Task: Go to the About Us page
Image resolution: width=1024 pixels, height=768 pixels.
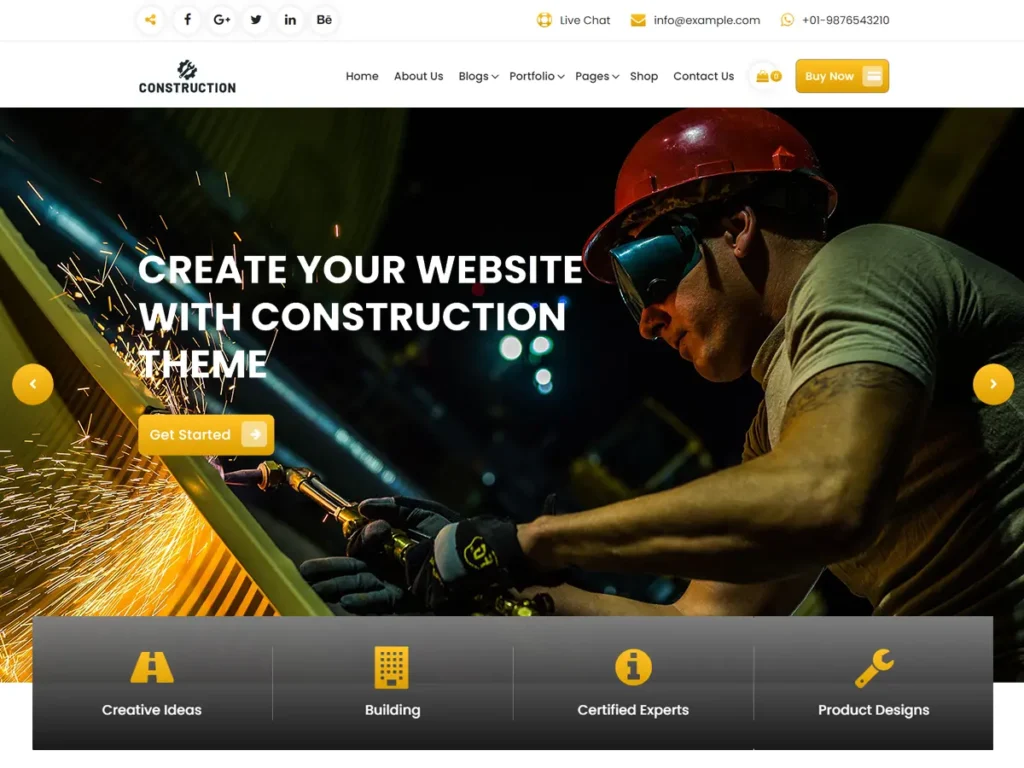Action: pyautogui.click(x=418, y=76)
